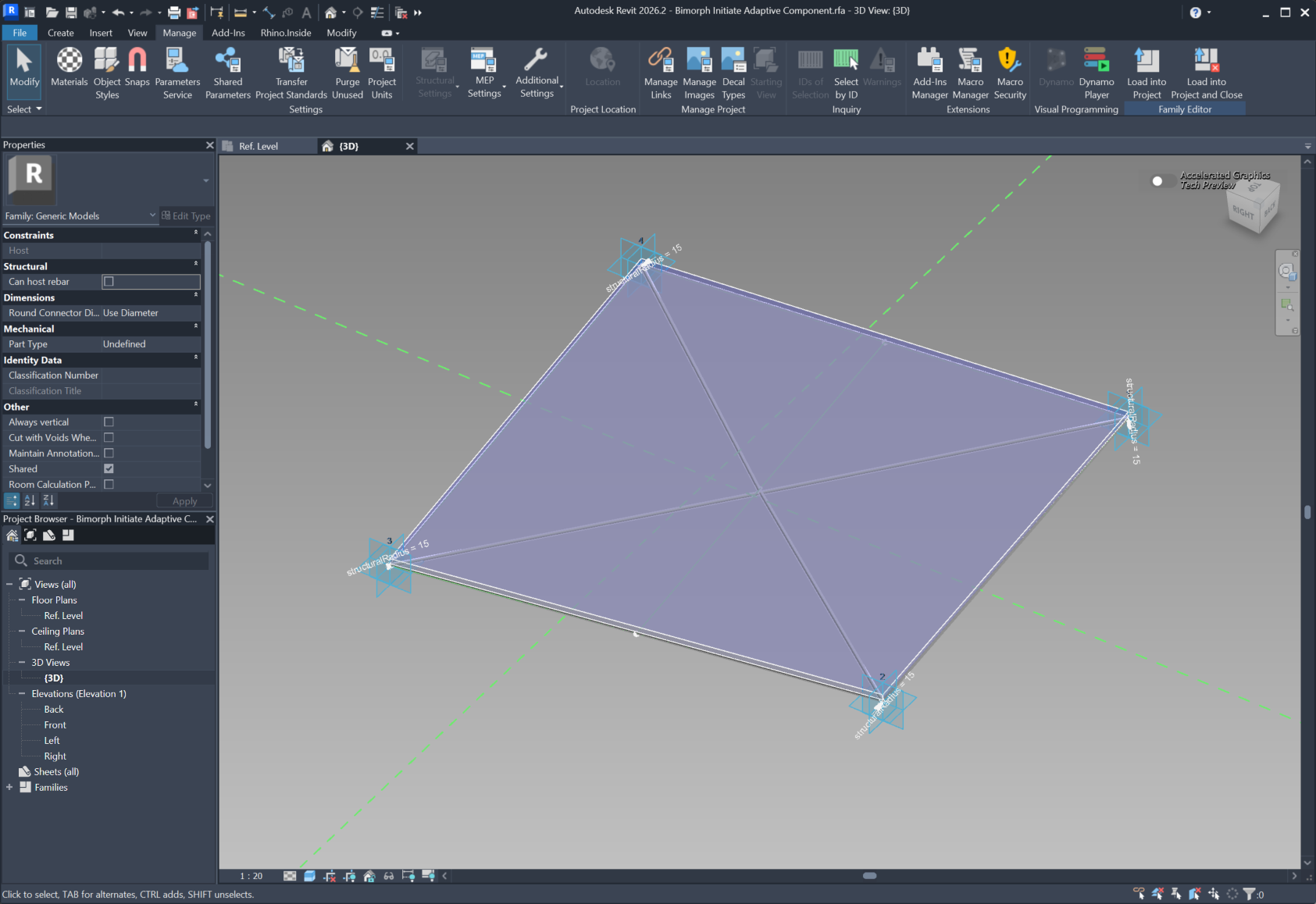Click the vertical scrollbar thumb of the 3D view
The width and height of the screenshot is (1316, 904).
pos(1307,512)
